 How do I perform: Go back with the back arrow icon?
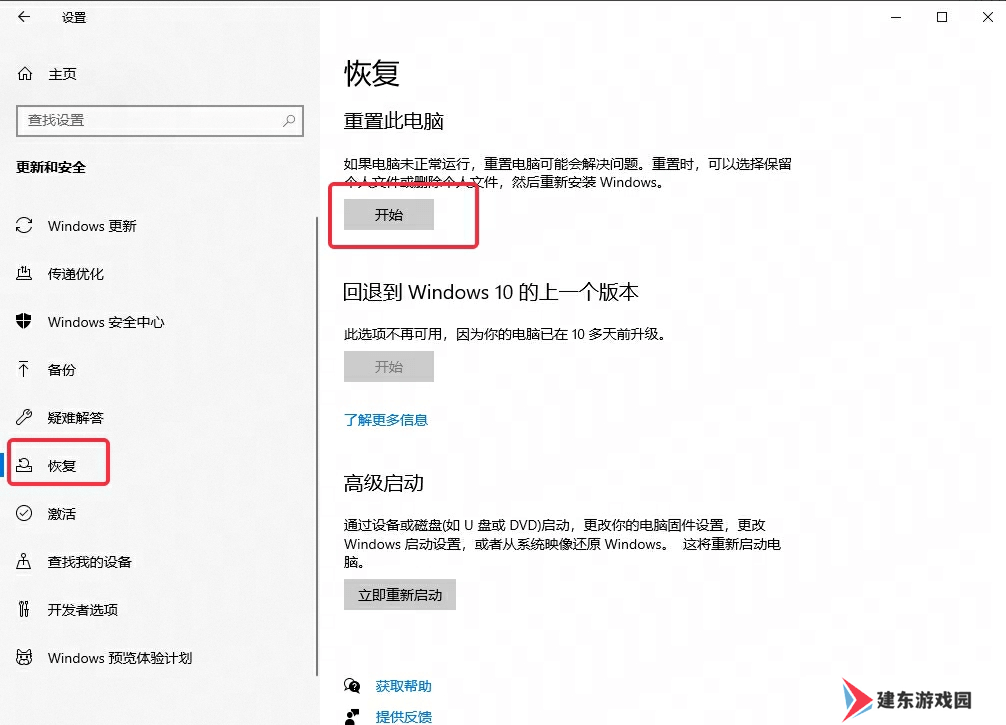click(24, 17)
